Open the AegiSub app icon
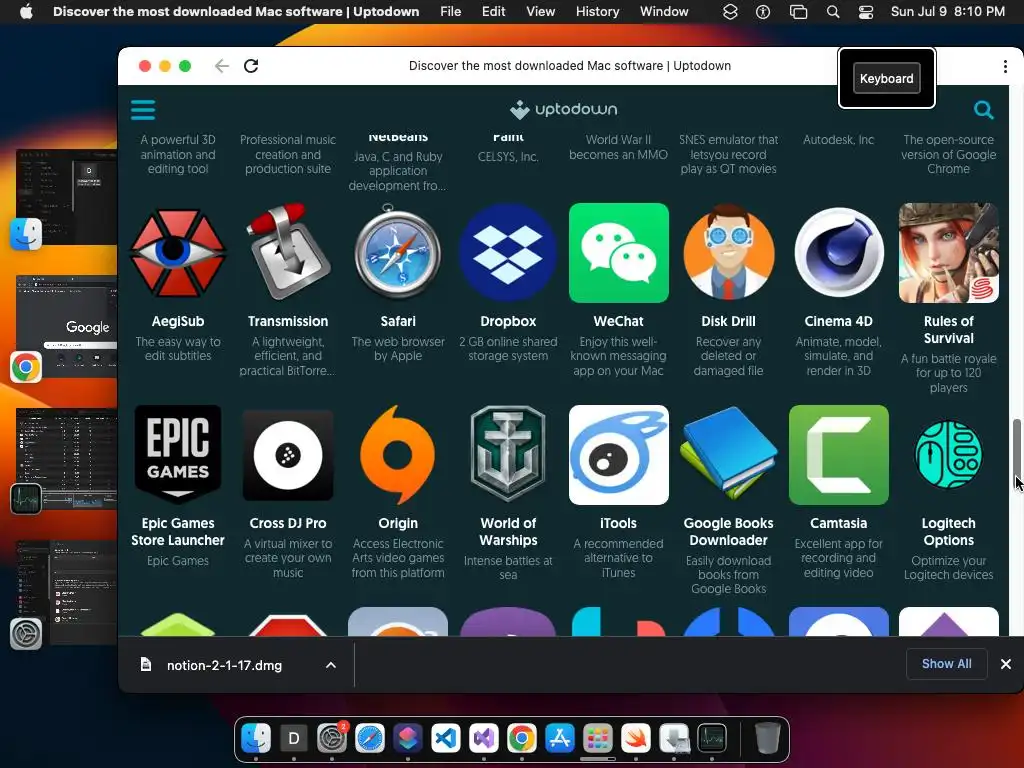Screen dimensions: 1024x768 (178, 253)
